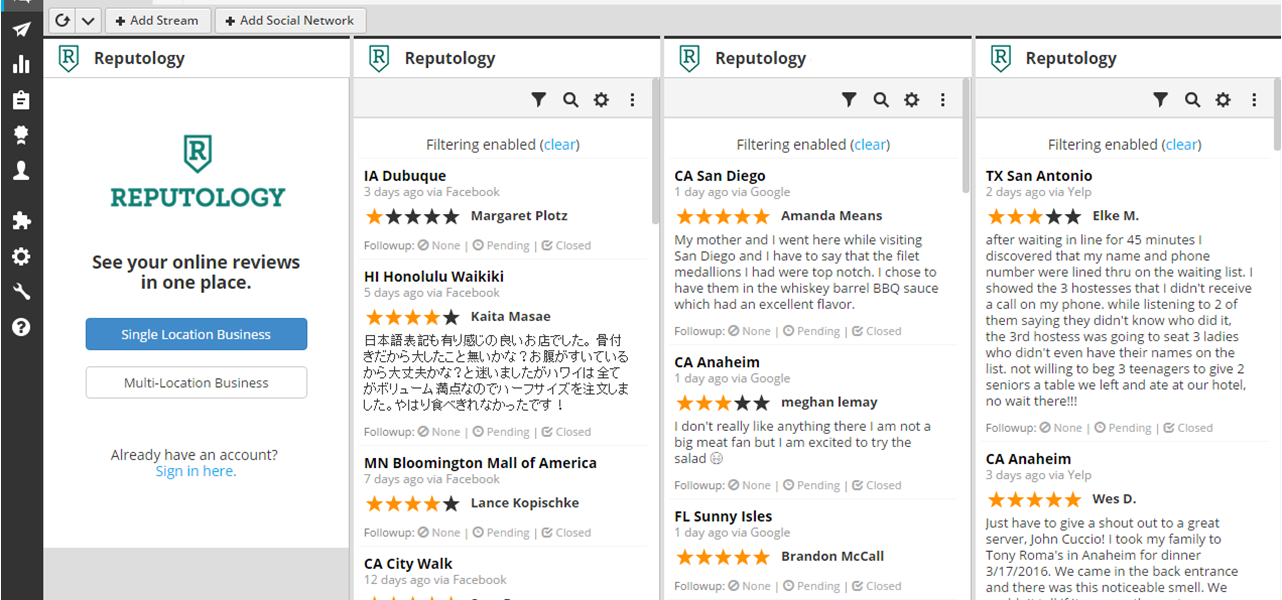Mark Amanda Means review followup as Pending
The image size is (1282, 600).
(x=811, y=331)
